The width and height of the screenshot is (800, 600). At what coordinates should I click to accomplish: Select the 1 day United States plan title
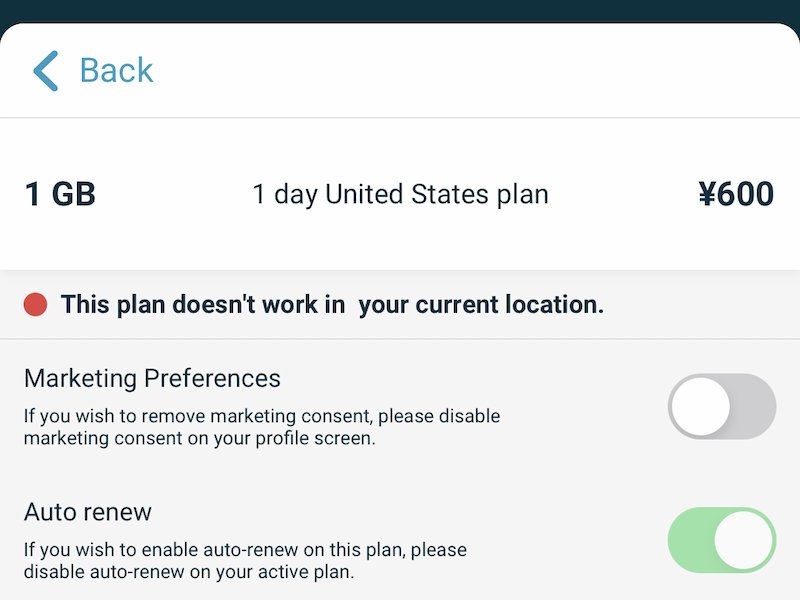tap(400, 194)
